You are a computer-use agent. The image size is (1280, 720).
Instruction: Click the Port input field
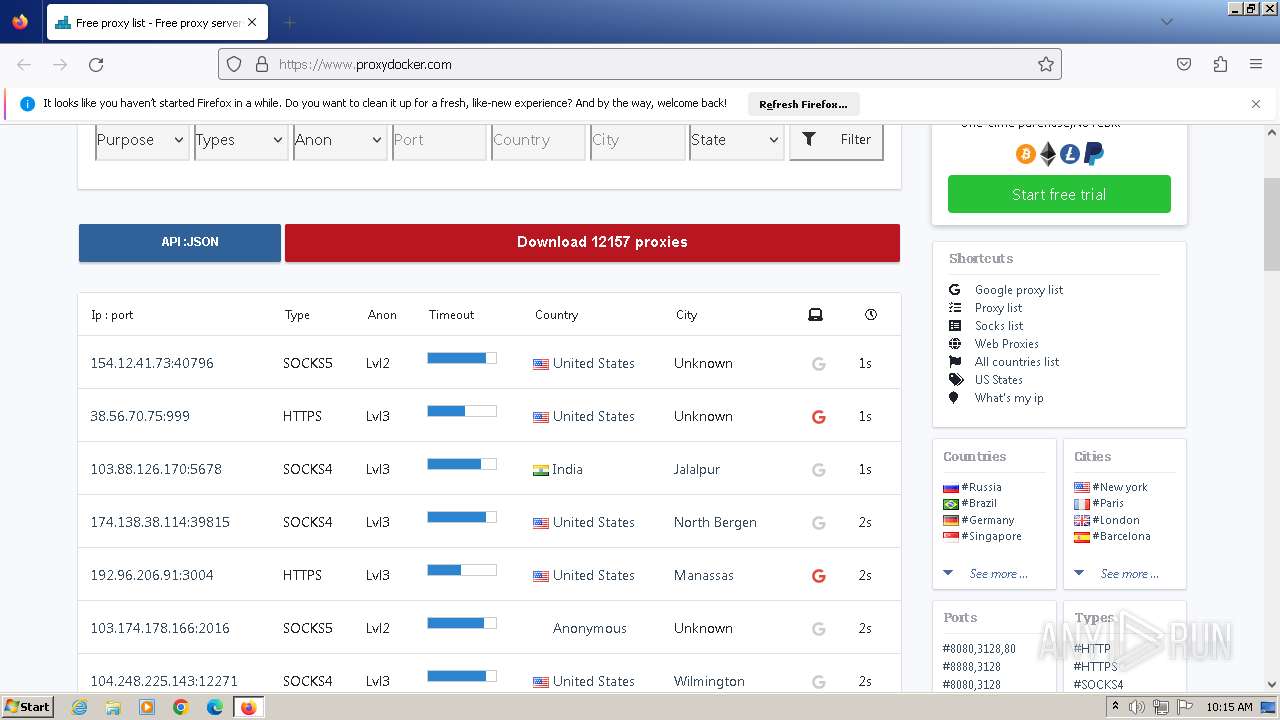click(x=439, y=140)
